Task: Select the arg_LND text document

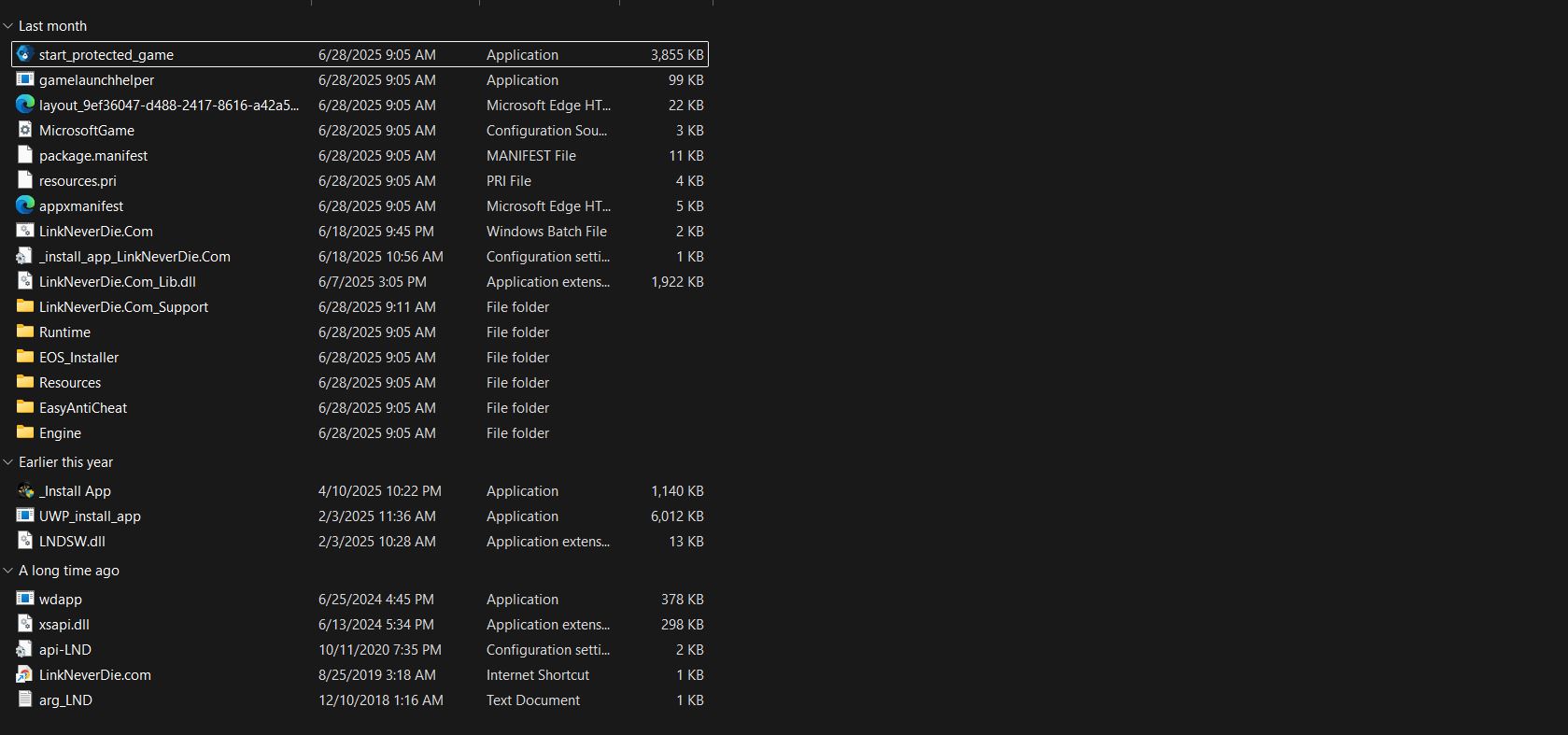Action: click(65, 700)
